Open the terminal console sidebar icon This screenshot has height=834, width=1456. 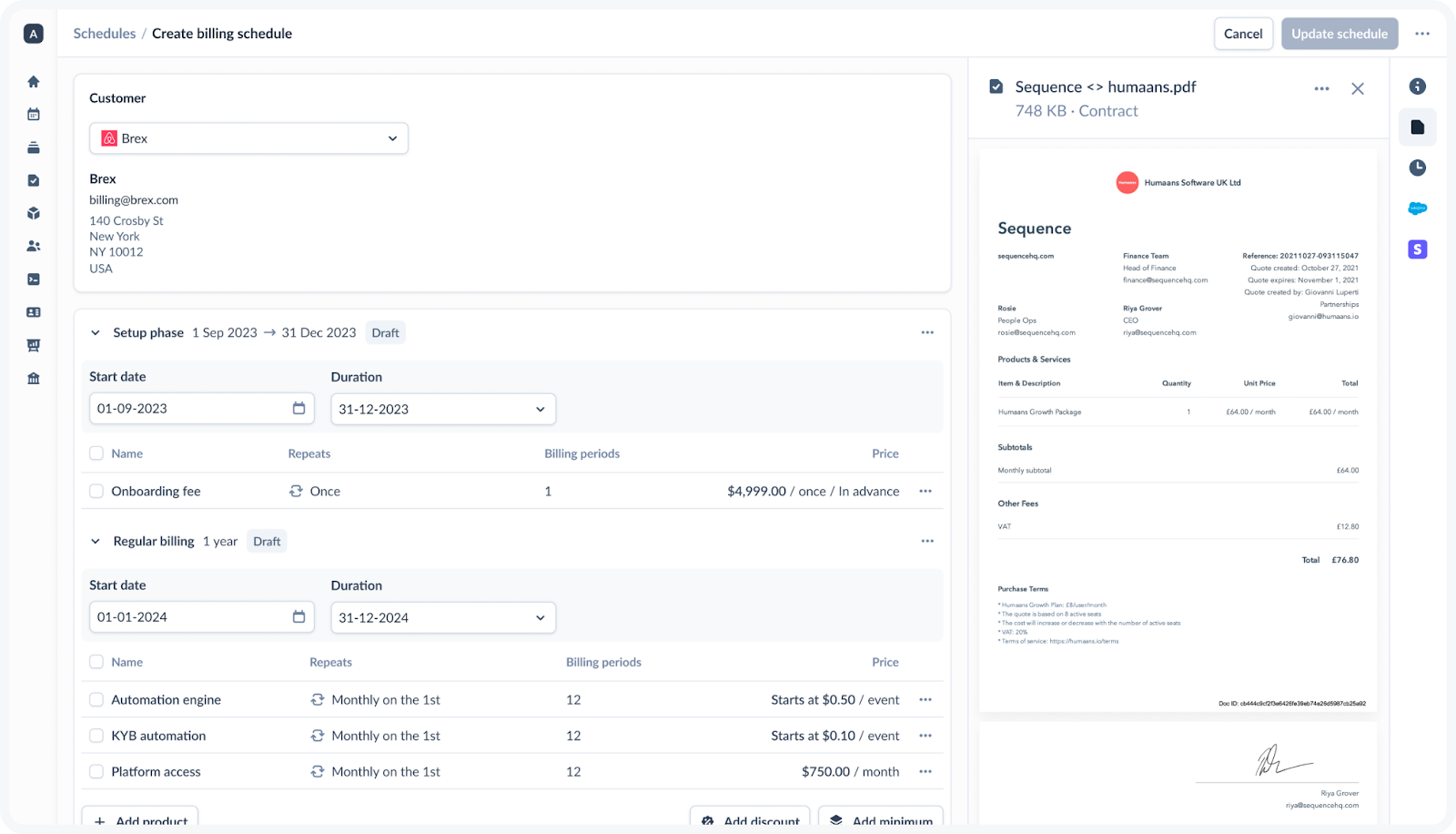34,280
